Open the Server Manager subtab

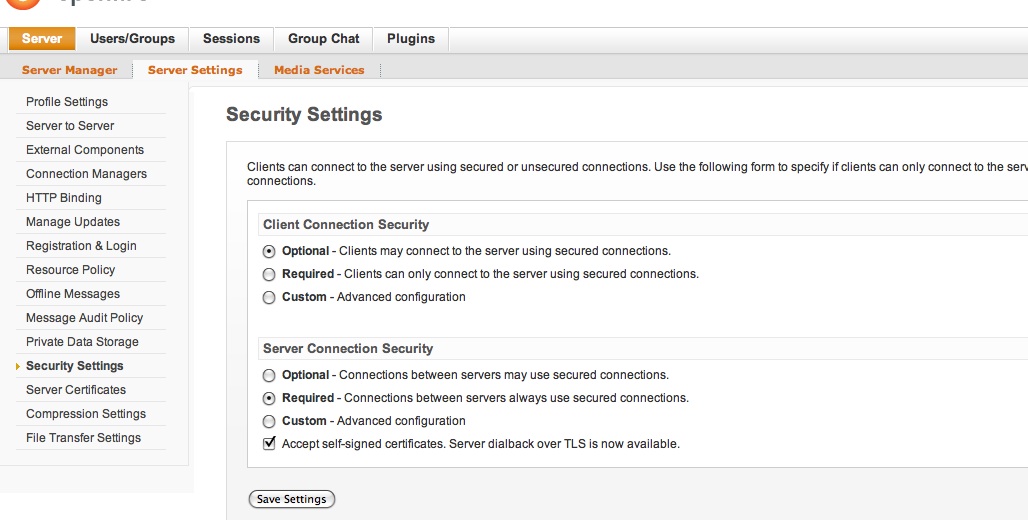pyautogui.click(x=69, y=70)
